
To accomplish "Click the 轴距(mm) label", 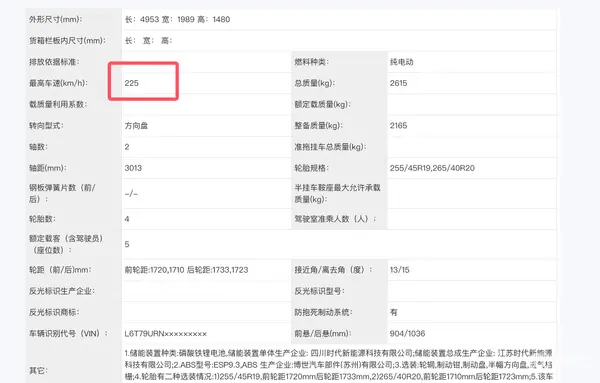I will [48, 168].
